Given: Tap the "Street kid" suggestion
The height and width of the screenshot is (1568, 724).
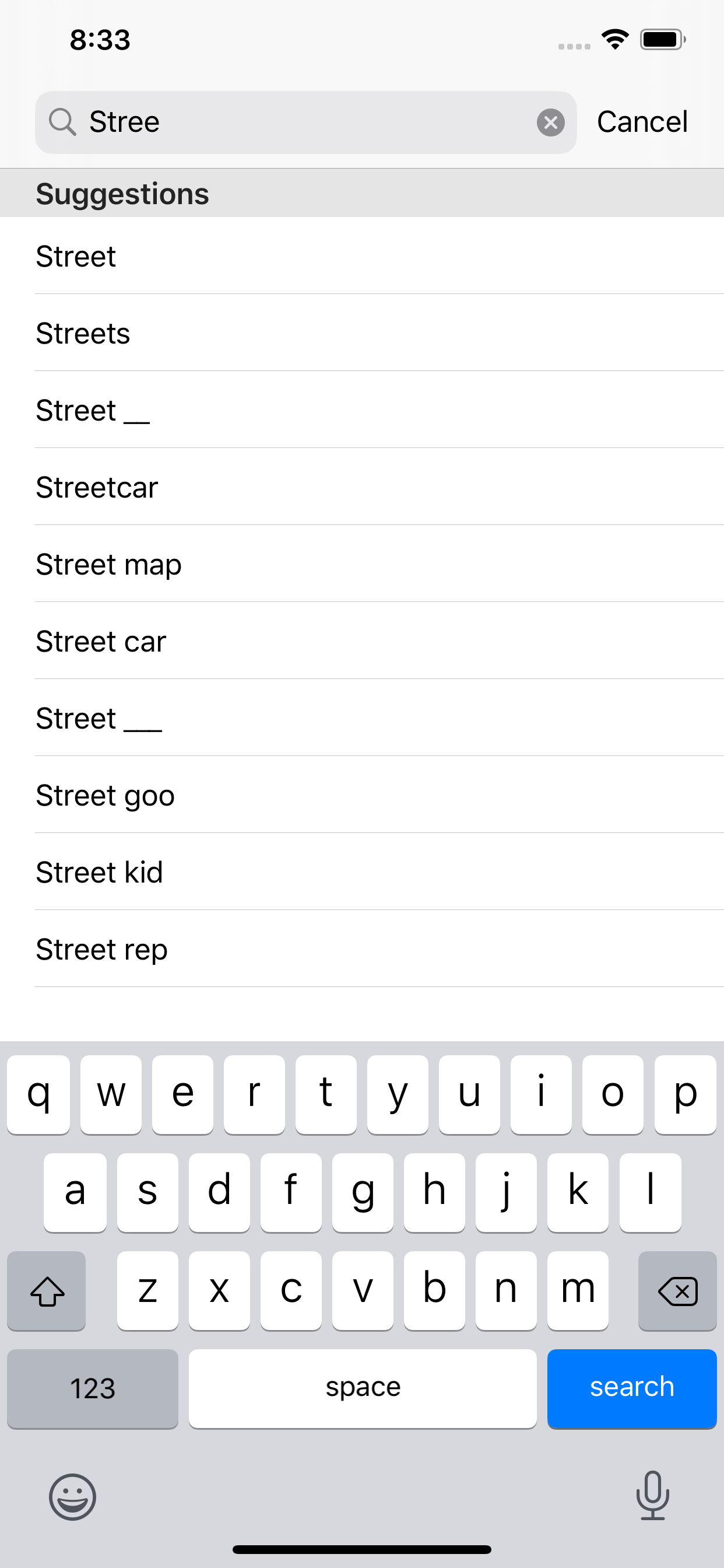Looking at the screenshot, I should point(100,872).
